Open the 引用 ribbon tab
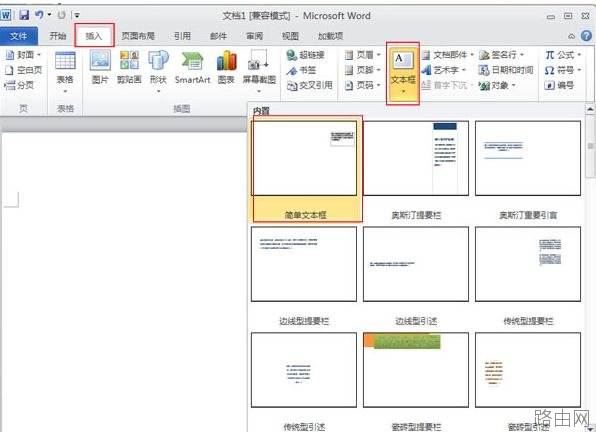This screenshot has height=432, width=596. point(182,36)
